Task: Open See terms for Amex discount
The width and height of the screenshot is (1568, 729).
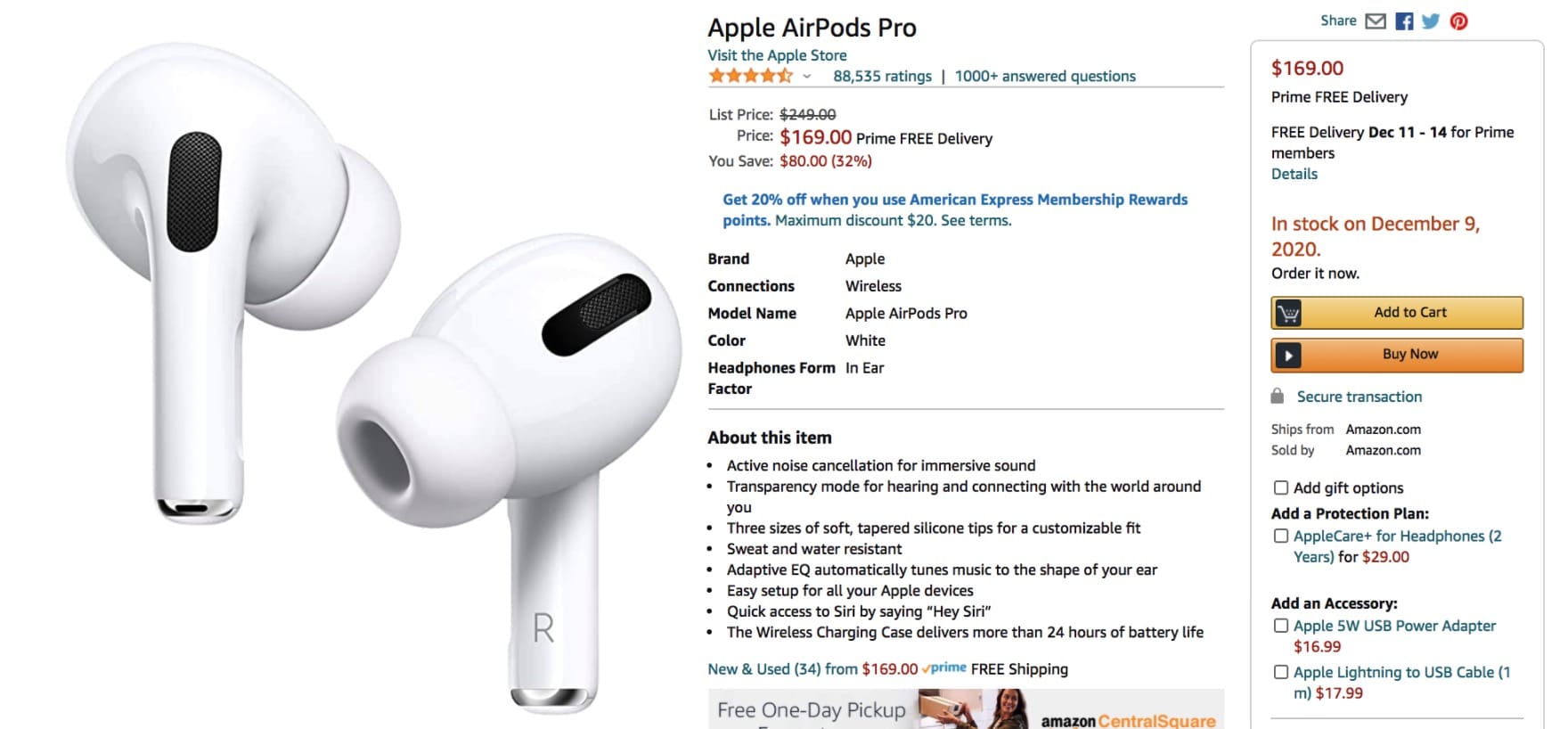Action: [976, 220]
